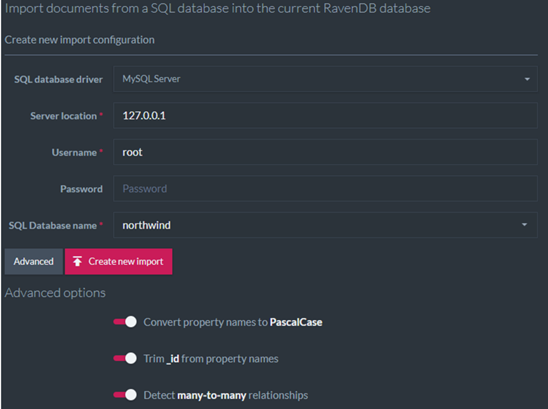Disable Trim _id from property names switch

coord(125,358)
